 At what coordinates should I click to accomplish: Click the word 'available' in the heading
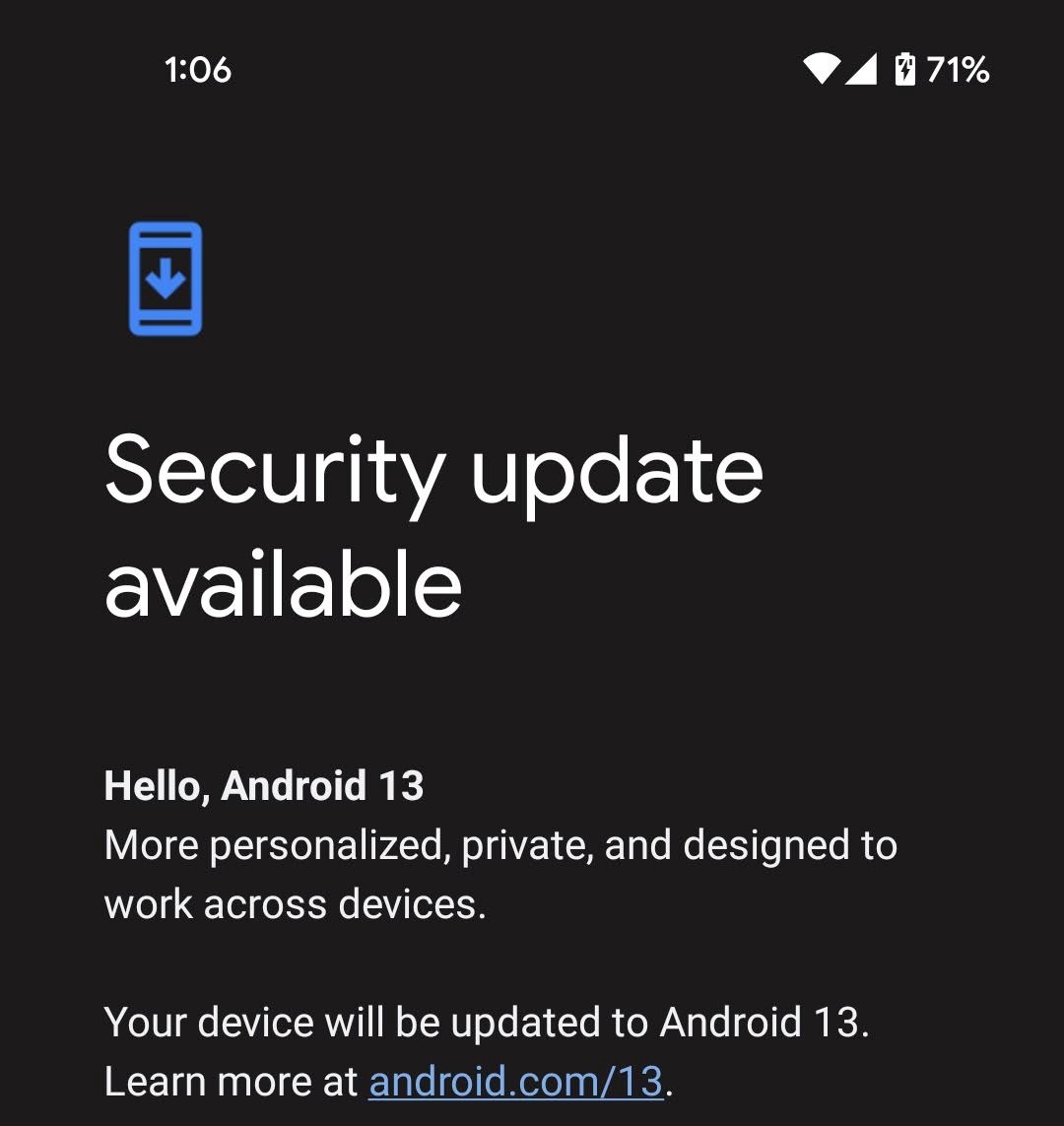283,584
